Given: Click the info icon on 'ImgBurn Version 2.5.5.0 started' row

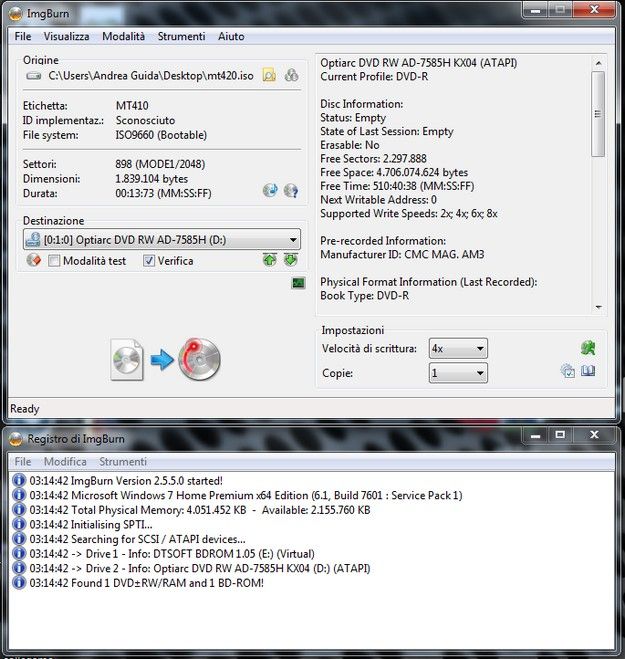Looking at the screenshot, I should coord(18,480).
